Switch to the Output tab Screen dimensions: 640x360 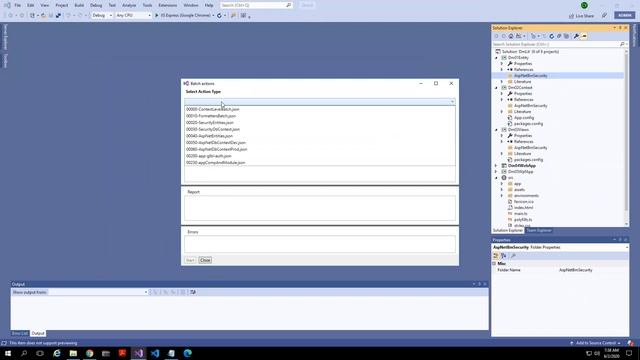38,333
